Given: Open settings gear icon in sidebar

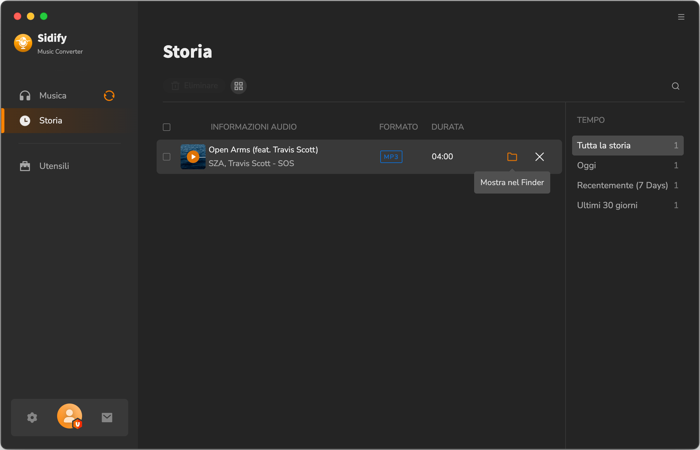Looking at the screenshot, I should [x=32, y=417].
